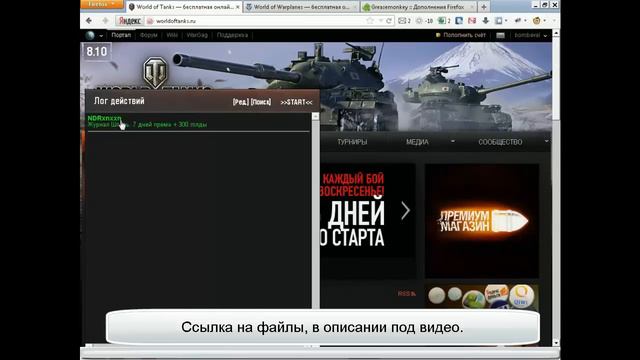Click the browser forward arrow
640x360 pixels.
coord(105,20)
